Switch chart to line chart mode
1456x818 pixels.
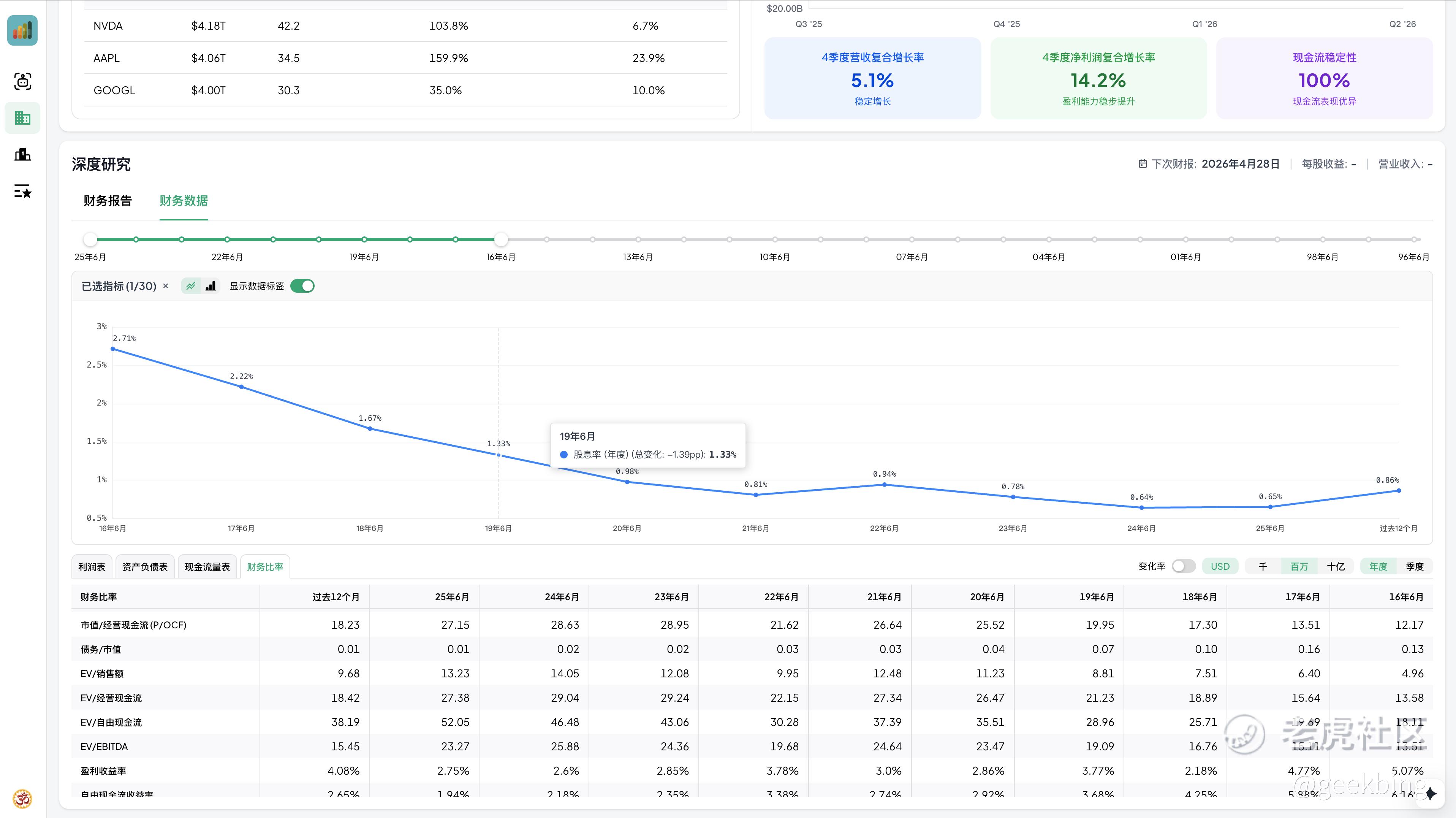[x=191, y=286]
